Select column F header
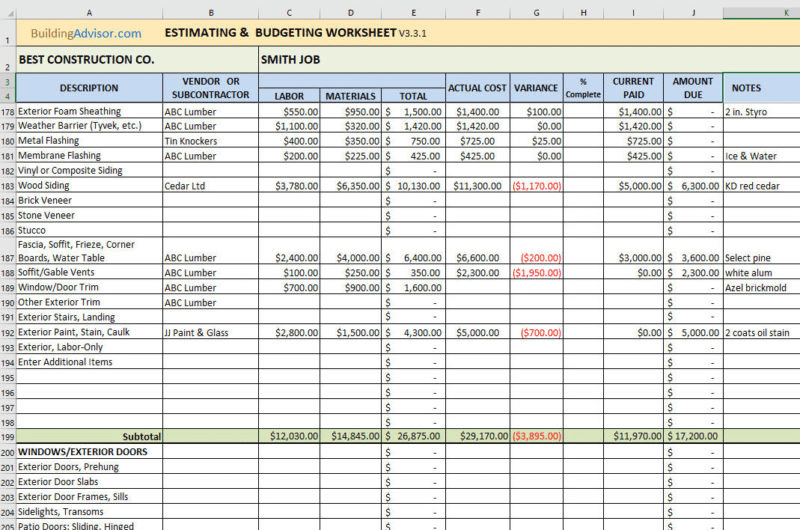The height and width of the screenshot is (530, 800). coord(478,13)
